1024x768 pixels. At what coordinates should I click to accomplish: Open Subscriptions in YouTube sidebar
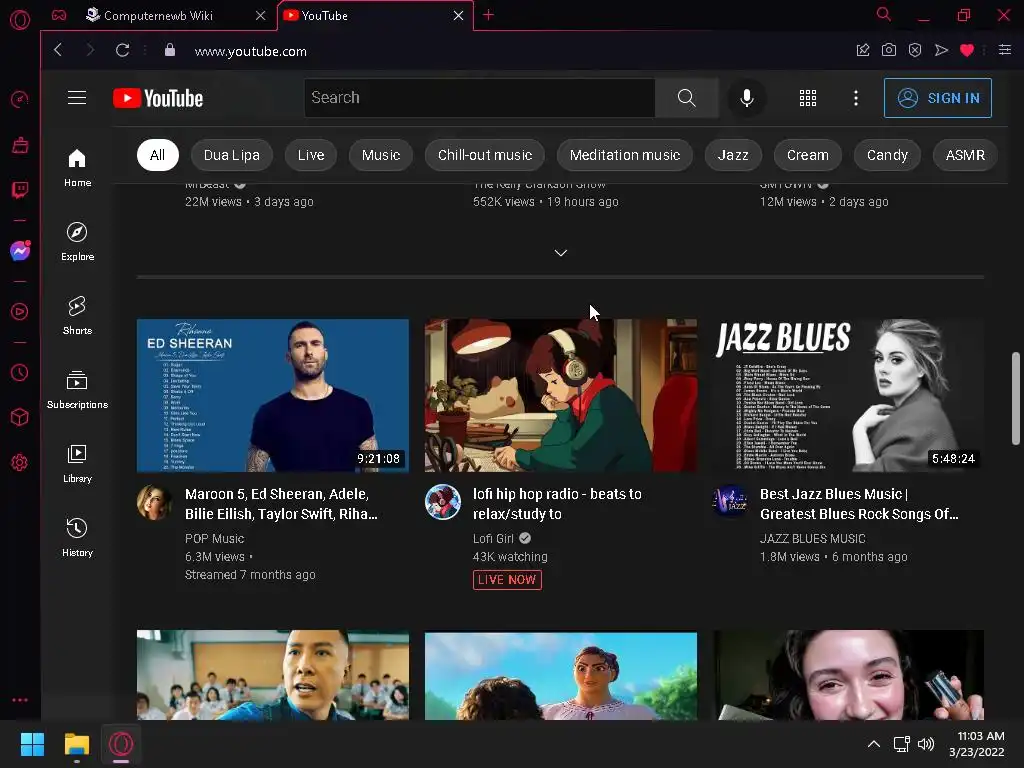pyautogui.click(x=77, y=389)
